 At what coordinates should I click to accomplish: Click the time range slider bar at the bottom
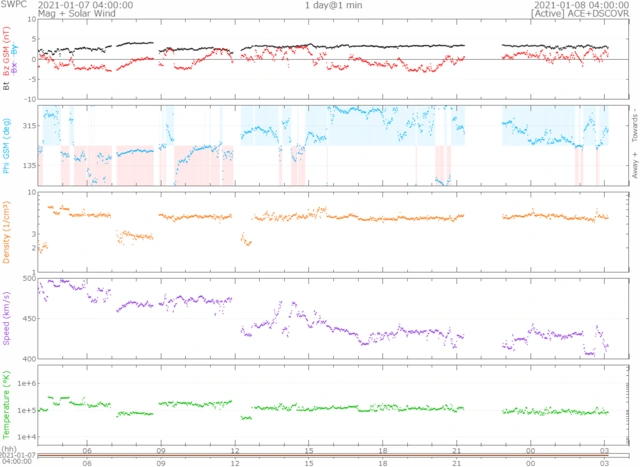click(333, 455)
